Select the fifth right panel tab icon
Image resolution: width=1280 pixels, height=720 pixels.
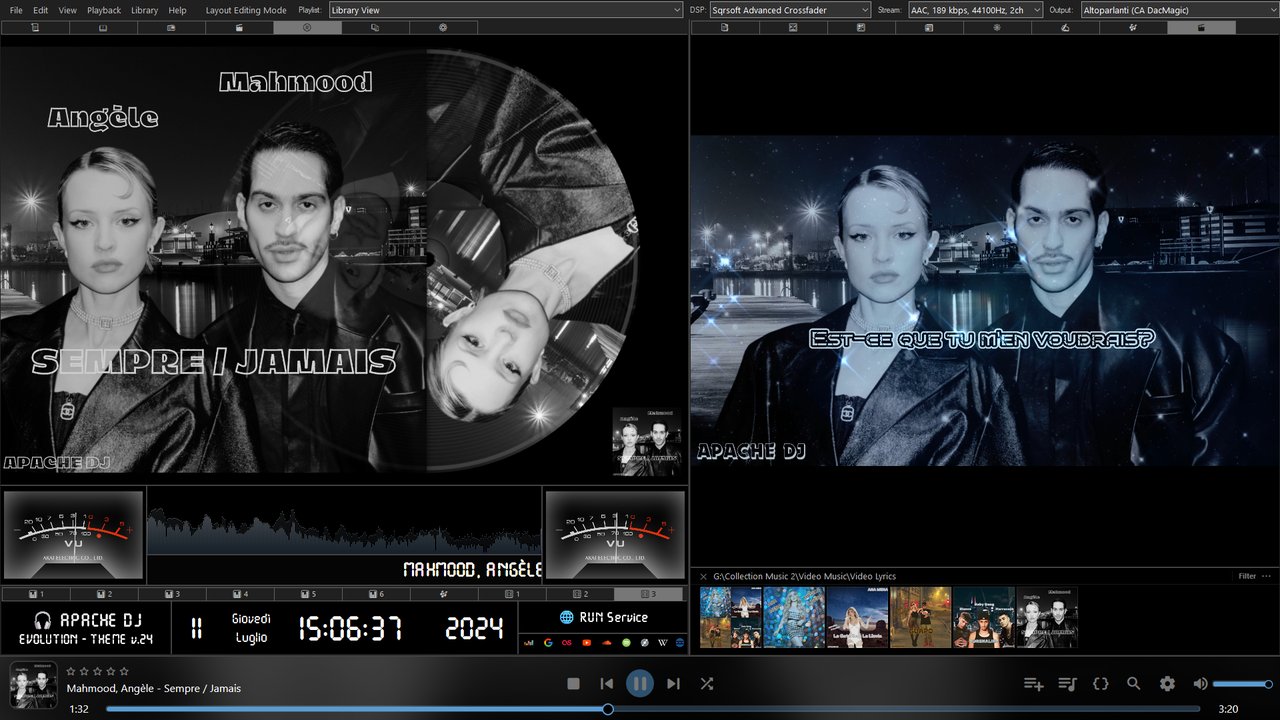[x=997, y=28]
